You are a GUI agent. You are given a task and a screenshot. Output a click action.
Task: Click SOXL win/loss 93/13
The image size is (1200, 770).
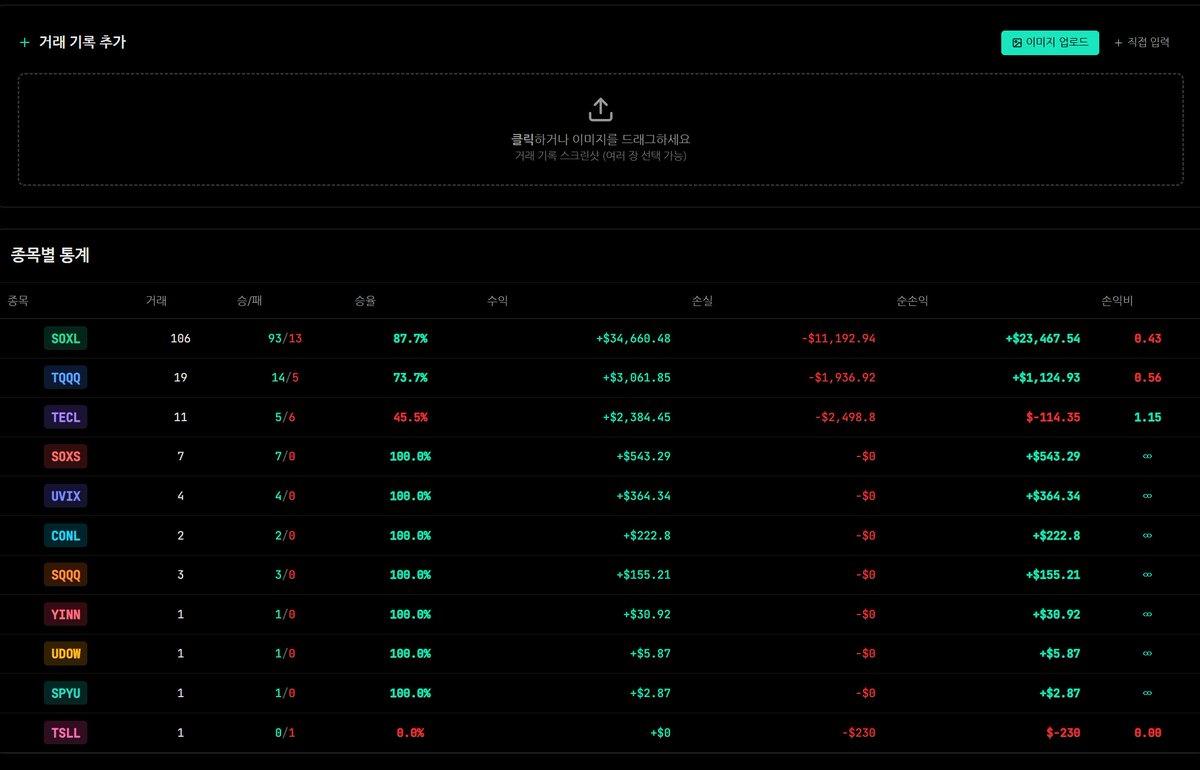click(285, 339)
